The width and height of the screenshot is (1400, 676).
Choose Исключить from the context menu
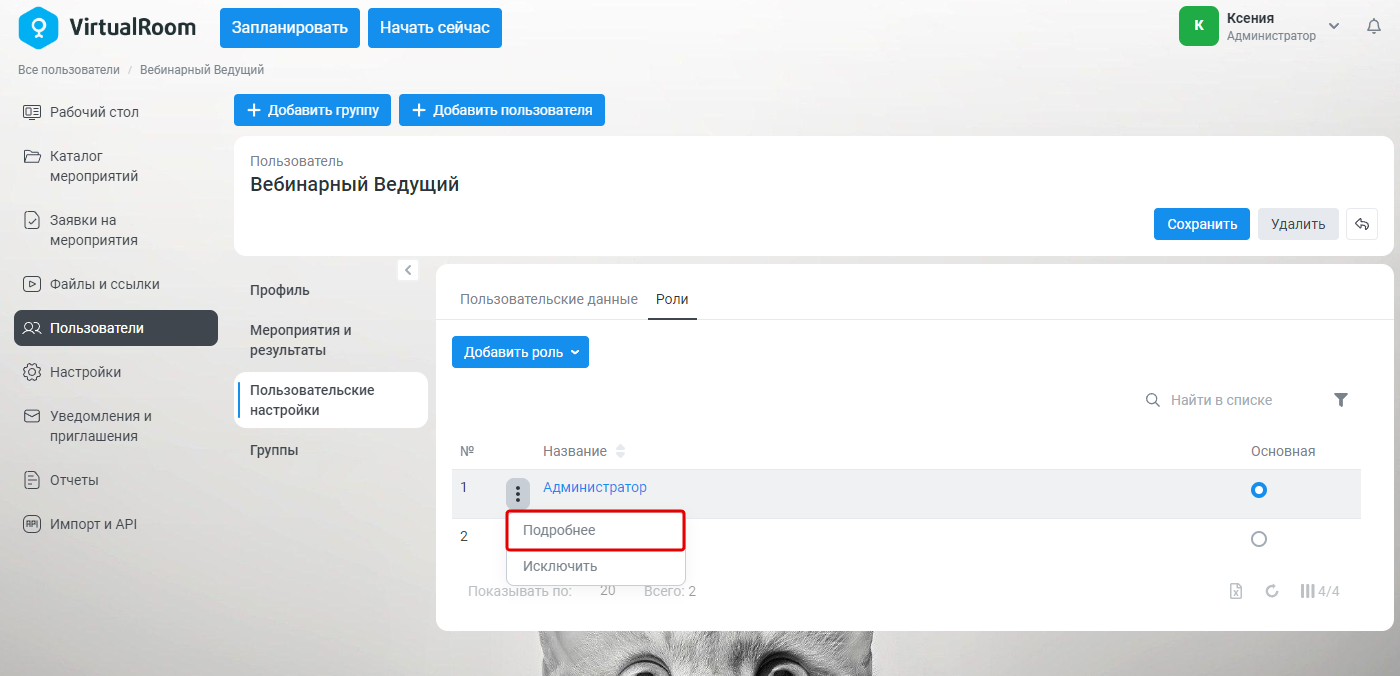[596, 566]
